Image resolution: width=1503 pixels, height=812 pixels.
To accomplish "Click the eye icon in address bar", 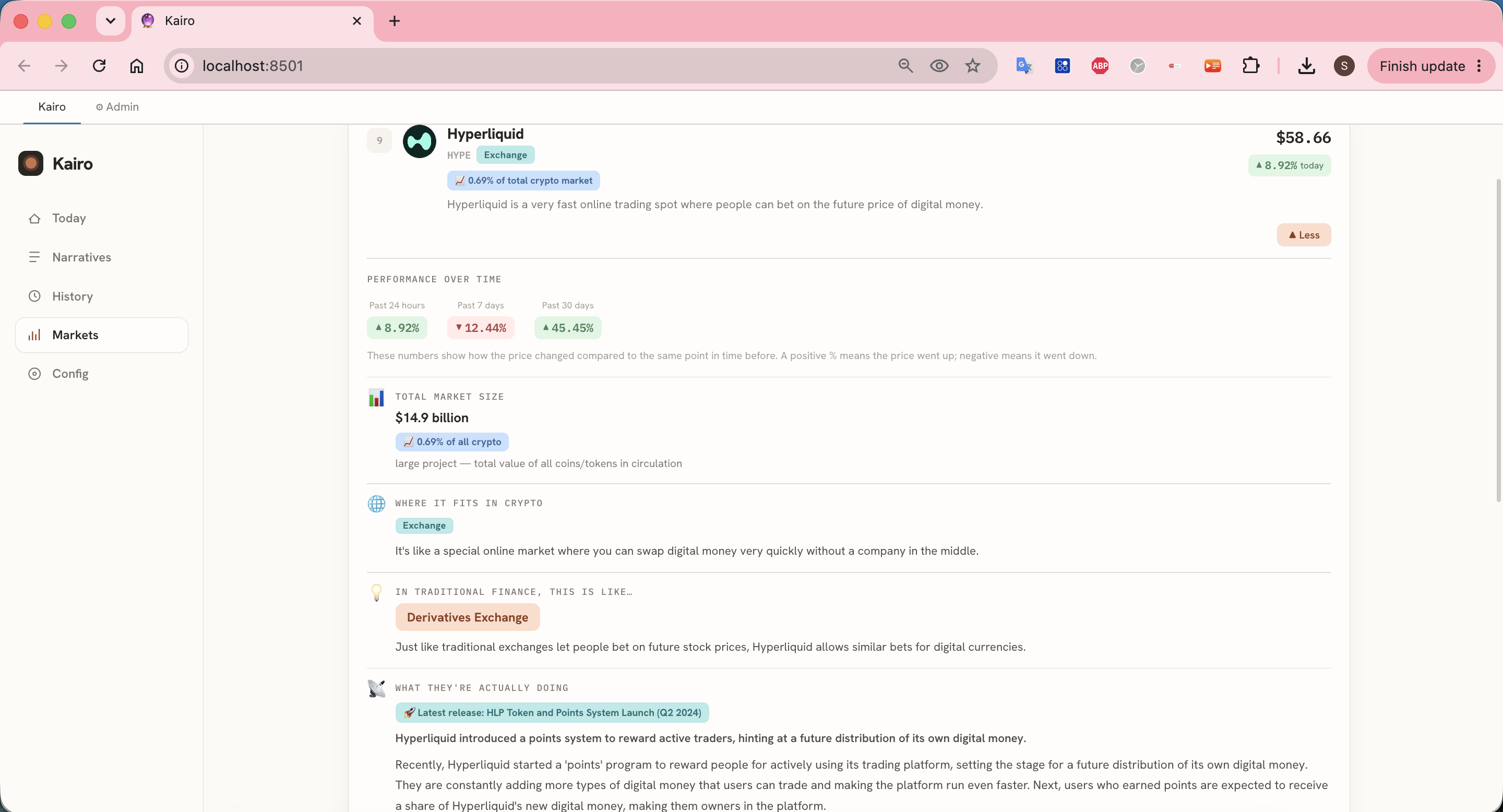I will pos(939,66).
